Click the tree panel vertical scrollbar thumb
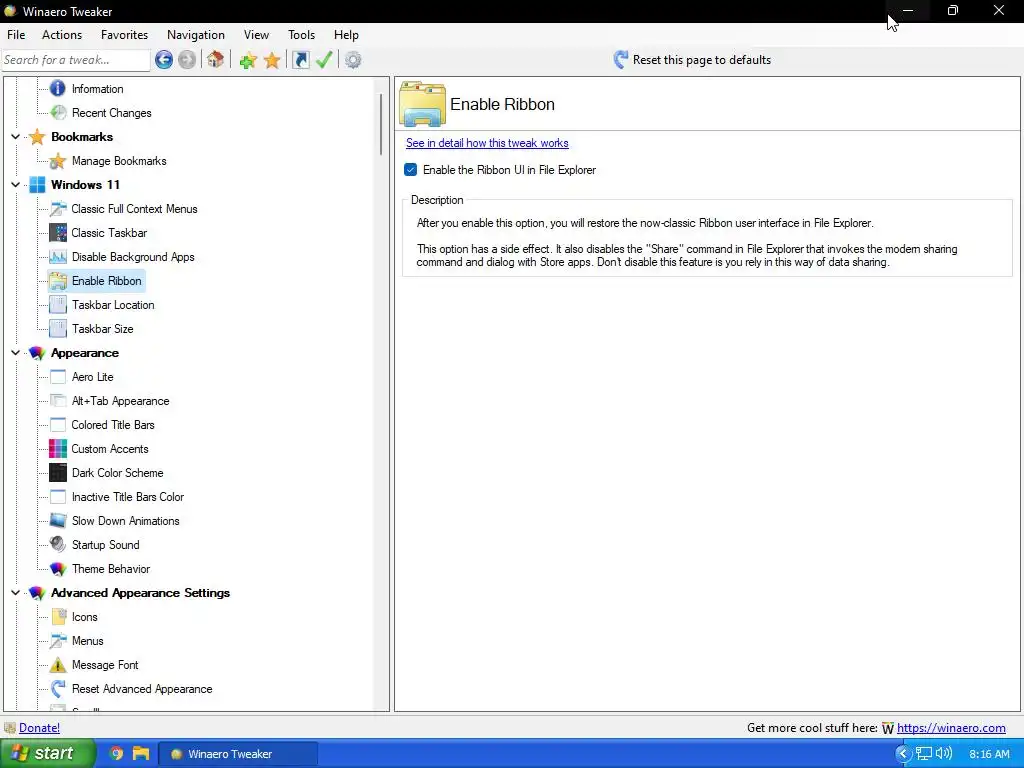 pyautogui.click(x=381, y=124)
